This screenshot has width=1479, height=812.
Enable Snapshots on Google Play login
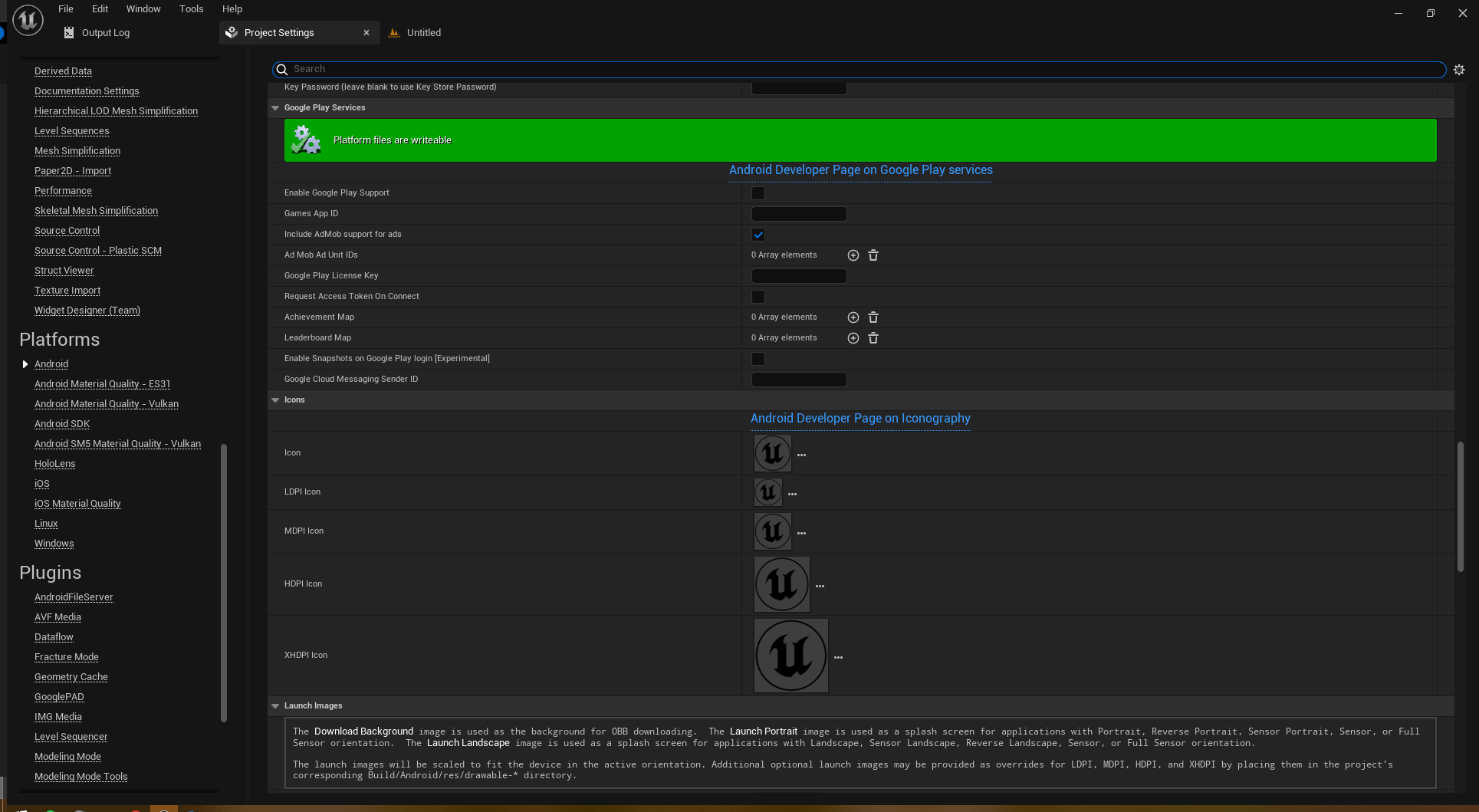pyautogui.click(x=758, y=359)
